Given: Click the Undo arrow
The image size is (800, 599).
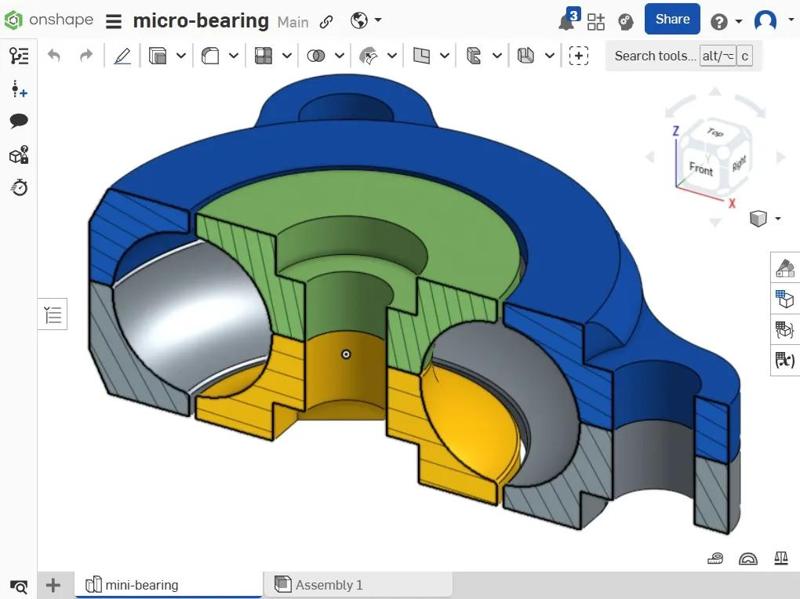Looking at the screenshot, I should [x=54, y=55].
